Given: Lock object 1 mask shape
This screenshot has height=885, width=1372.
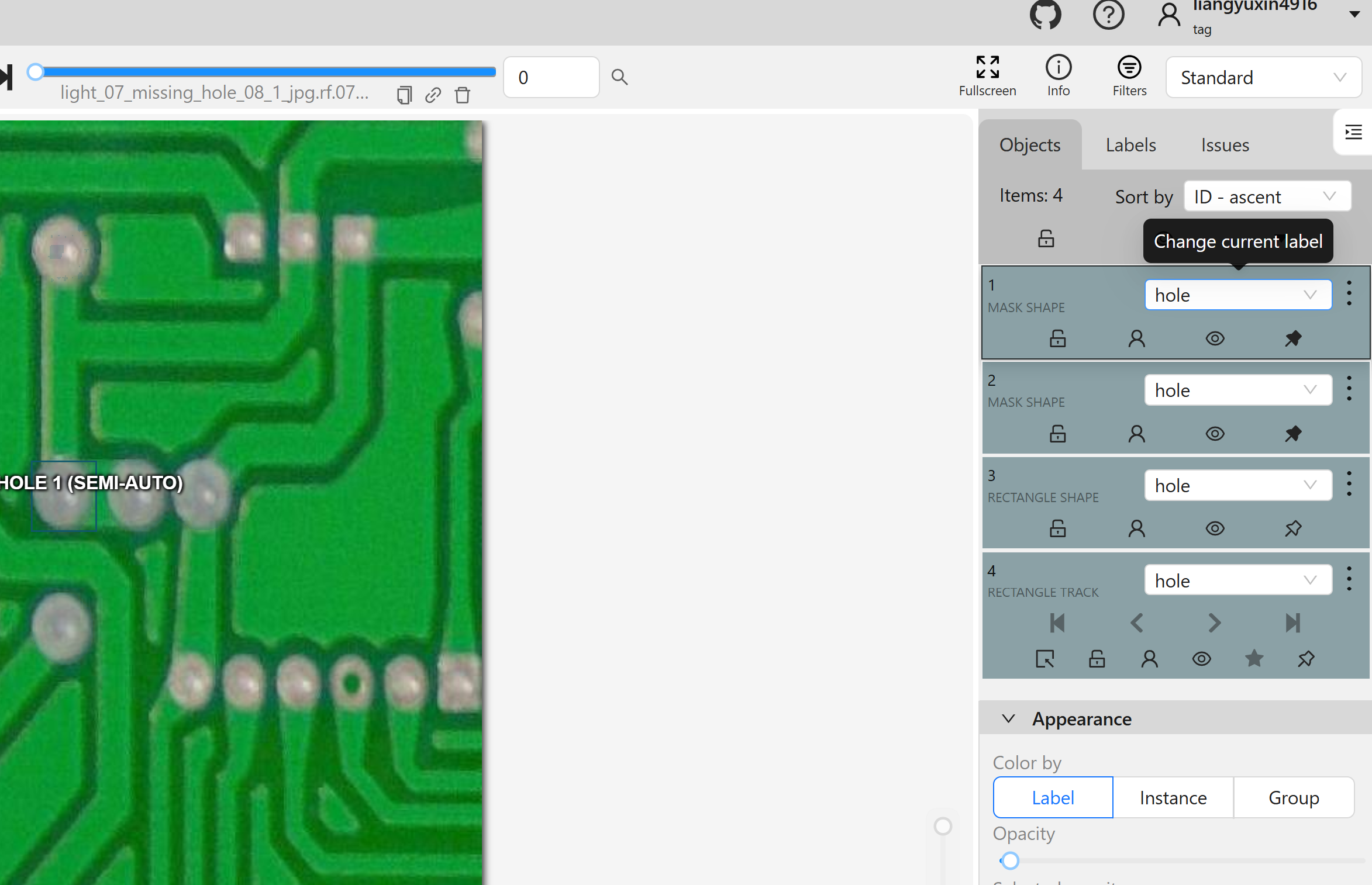Looking at the screenshot, I should [x=1057, y=338].
